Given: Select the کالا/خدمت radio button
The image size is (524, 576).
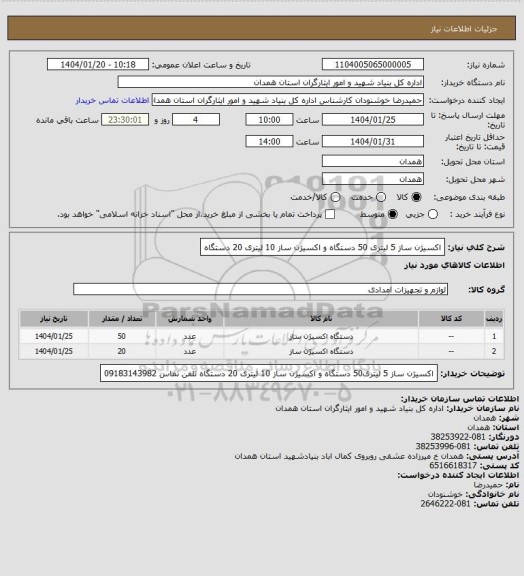Looking at the screenshot, I should [335, 197].
